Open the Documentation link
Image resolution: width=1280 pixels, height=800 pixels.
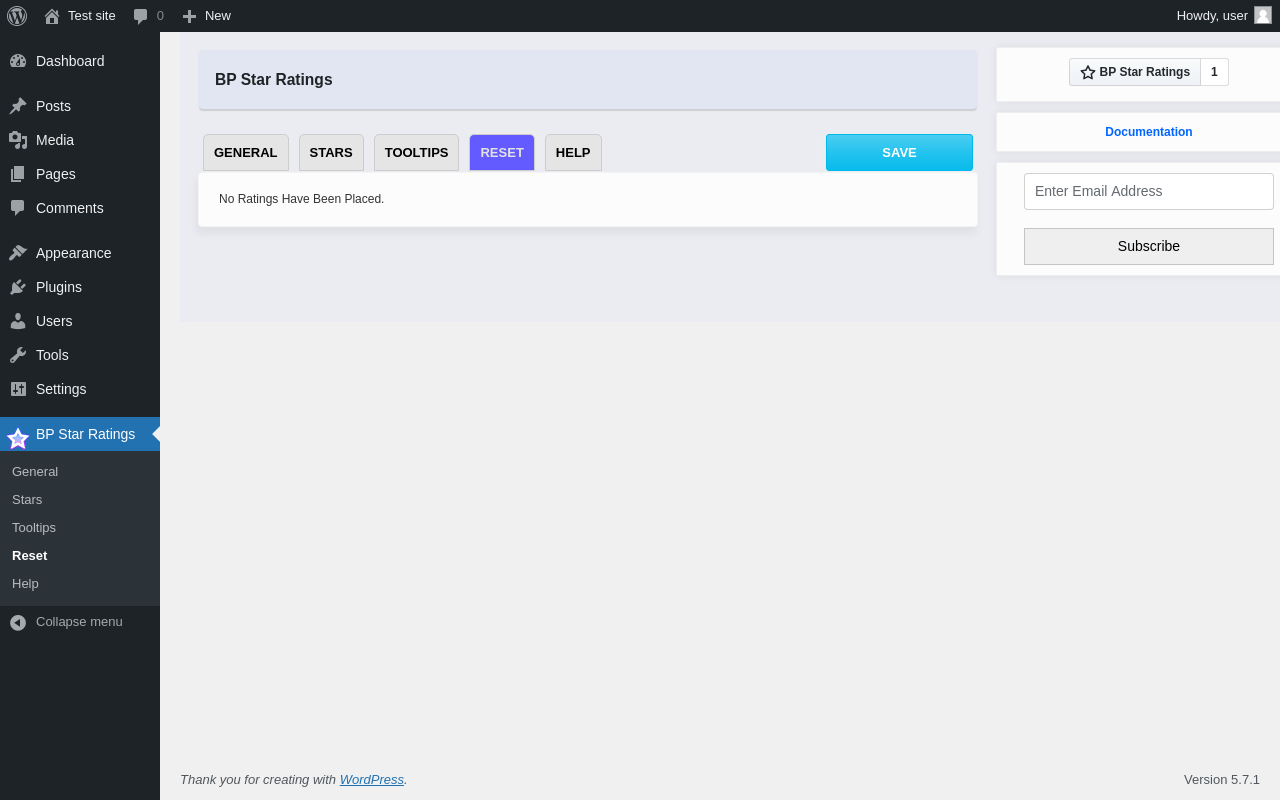coord(1149,132)
